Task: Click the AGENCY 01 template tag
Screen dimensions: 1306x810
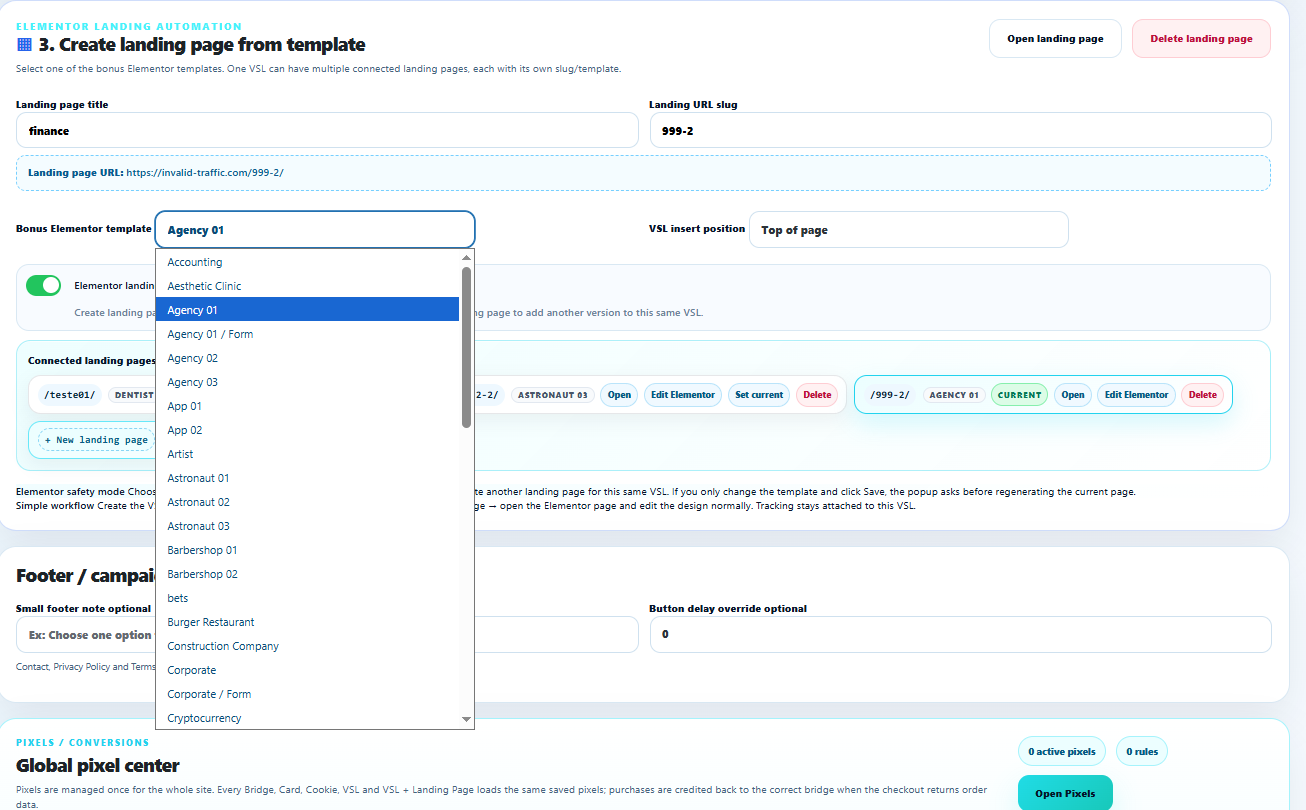Action: [x=954, y=395]
